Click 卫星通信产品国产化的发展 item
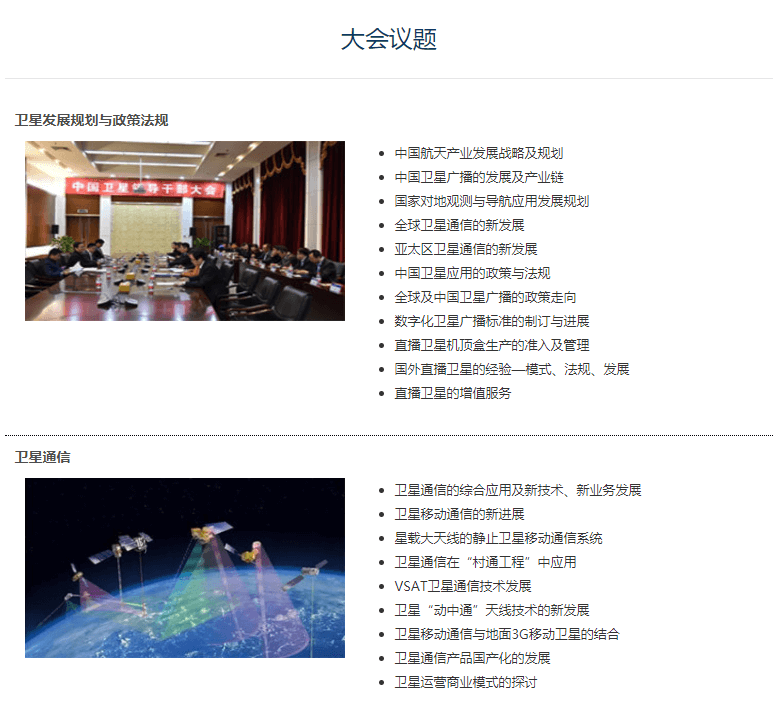 472,658
